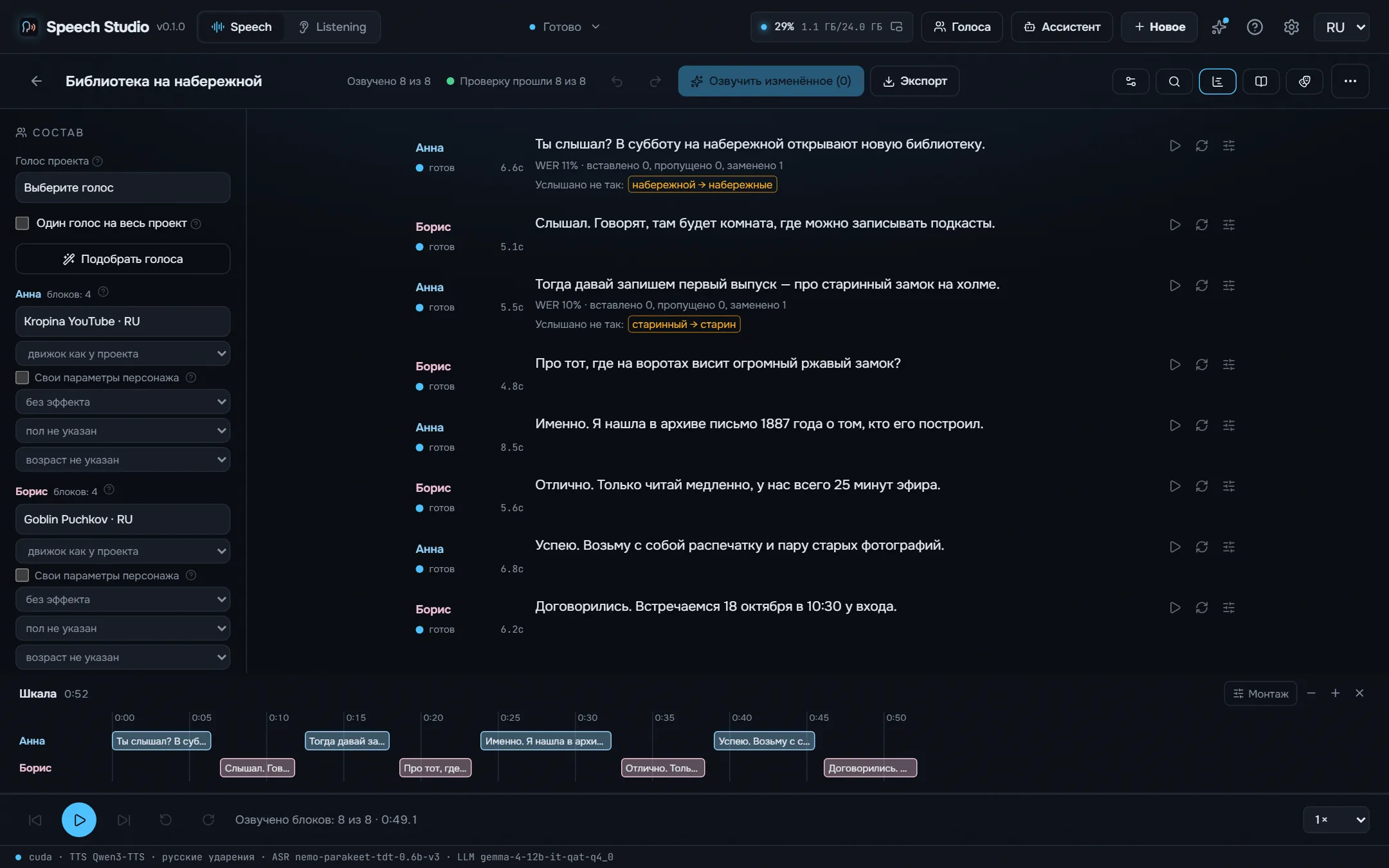Open Борис's "пол не указан" dropdown
Image resolution: width=1389 pixels, height=868 pixels.
[x=123, y=628]
